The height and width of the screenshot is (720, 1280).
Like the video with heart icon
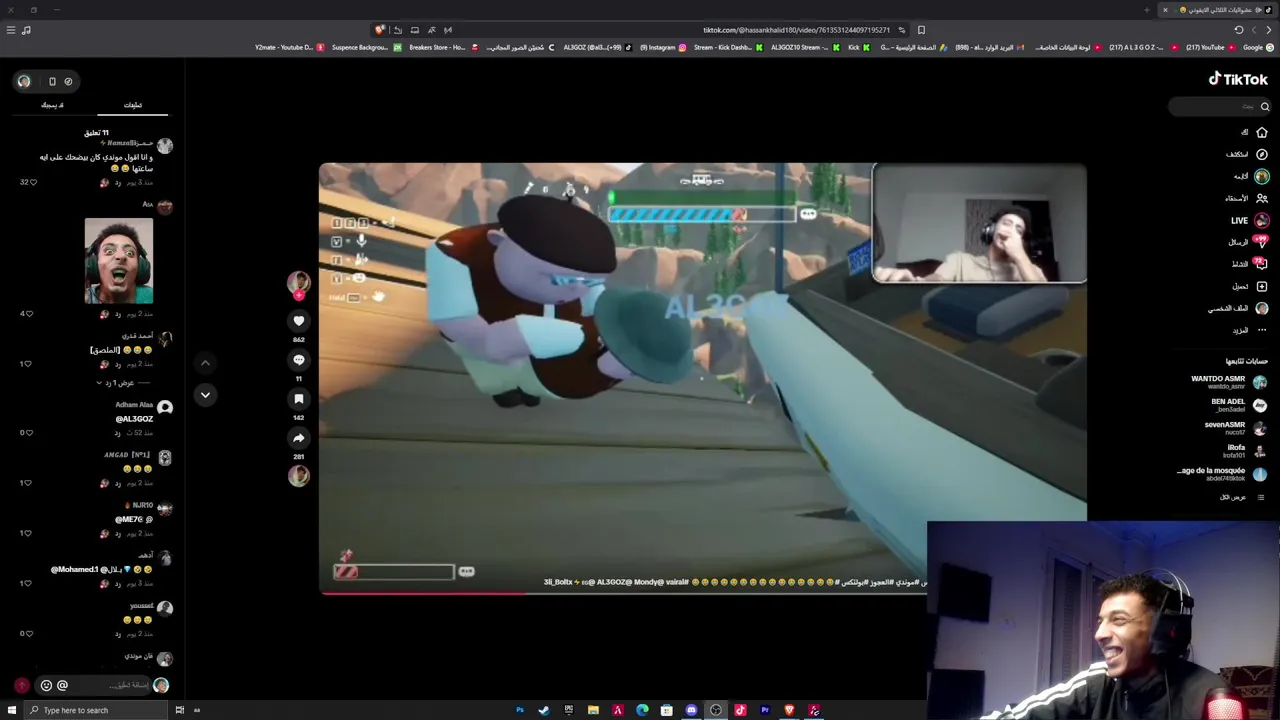[298, 320]
